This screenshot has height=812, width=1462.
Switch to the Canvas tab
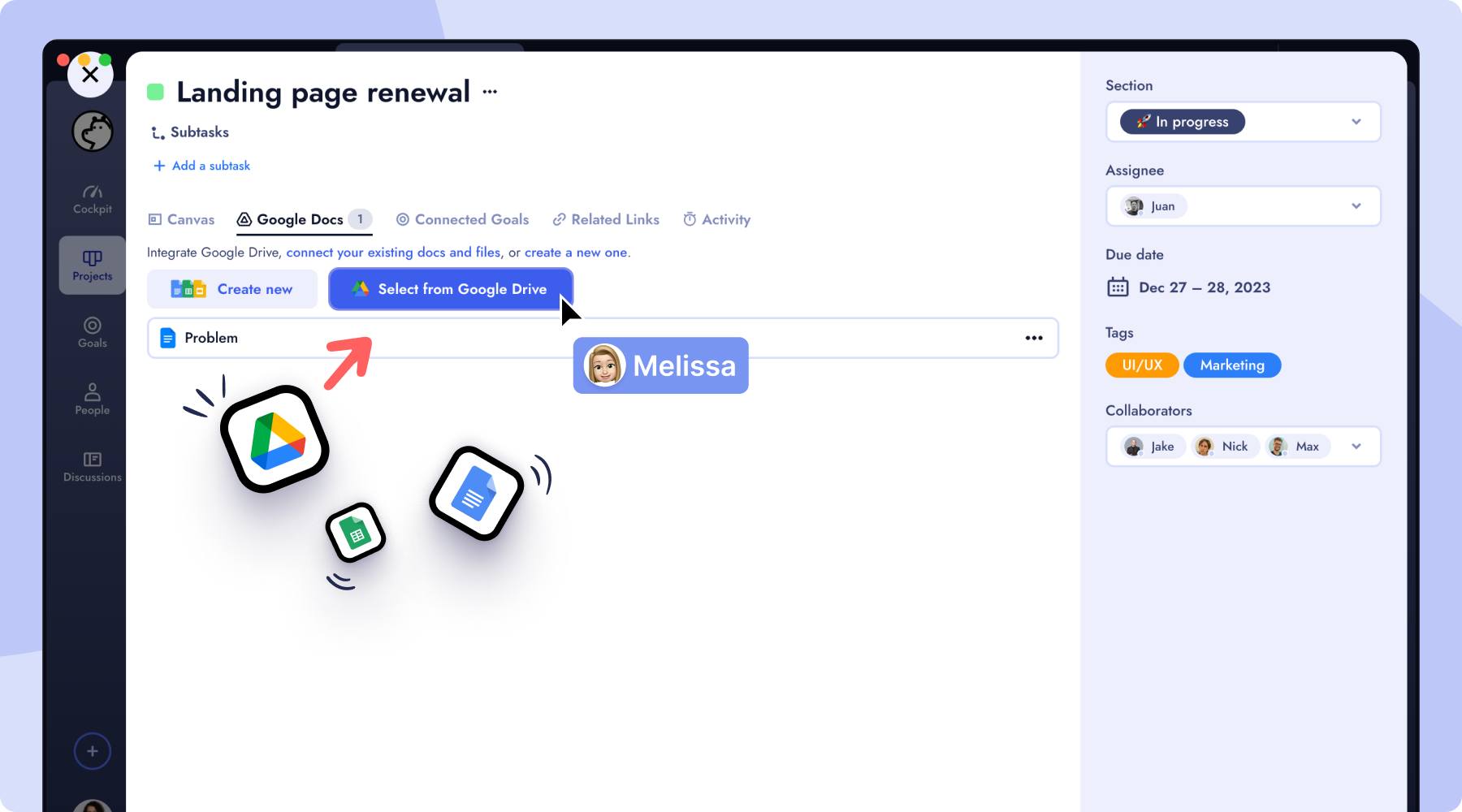click(x=181, y=219)
